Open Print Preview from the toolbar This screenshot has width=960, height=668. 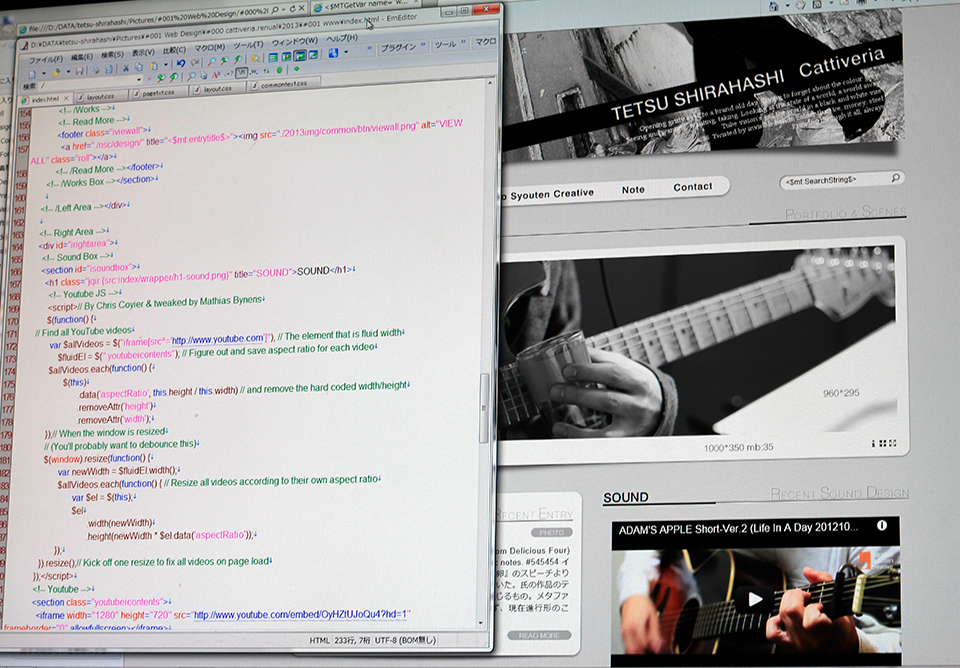point(108,70)
